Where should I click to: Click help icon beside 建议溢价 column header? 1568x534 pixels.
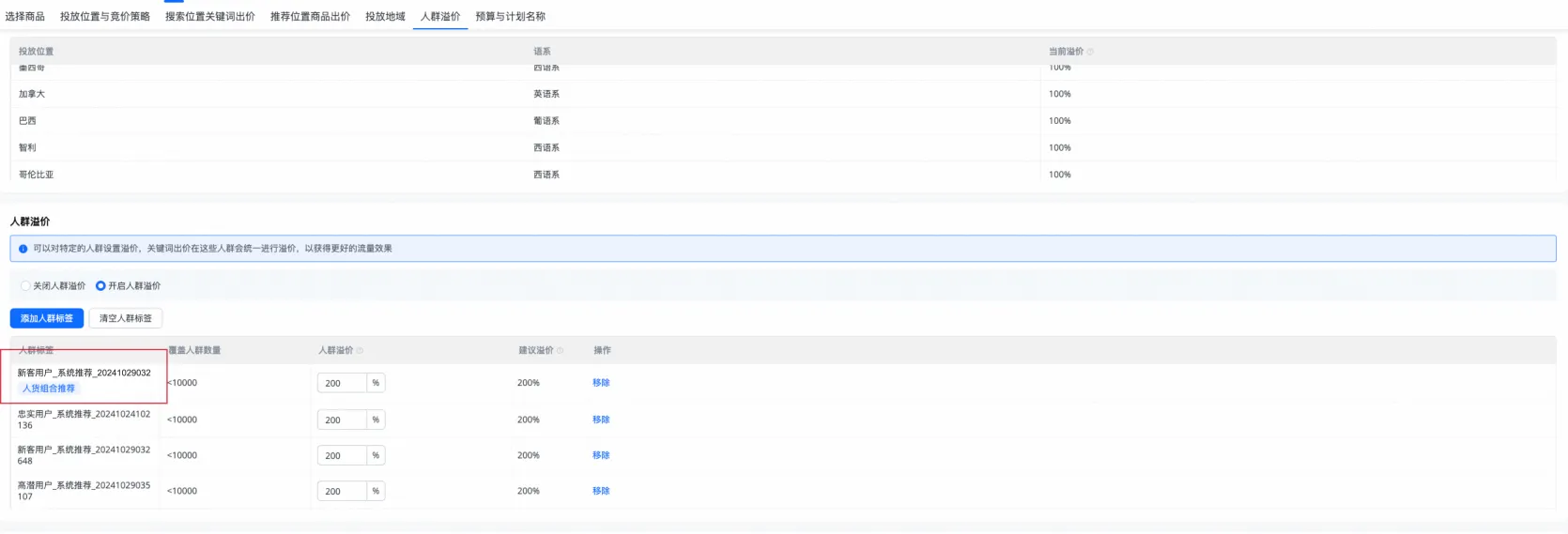coord(561,351)
